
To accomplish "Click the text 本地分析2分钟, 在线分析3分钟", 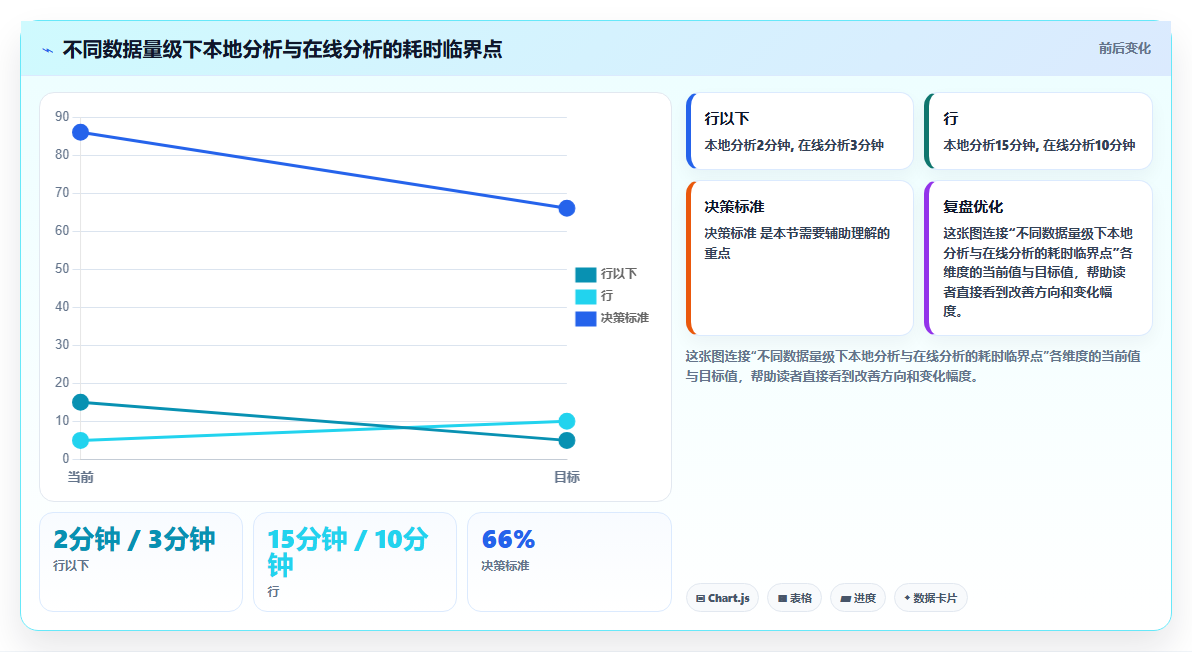I will coord(794,145).
